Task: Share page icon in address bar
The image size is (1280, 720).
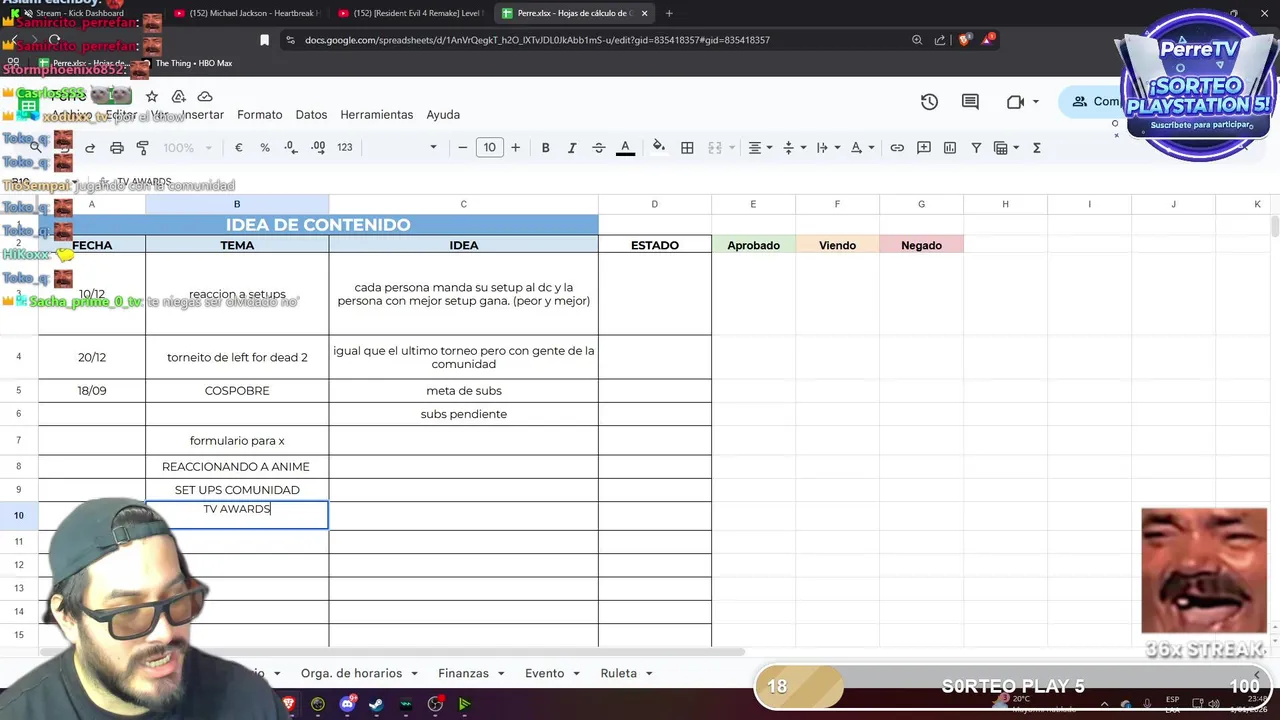Action: point(940,40)
